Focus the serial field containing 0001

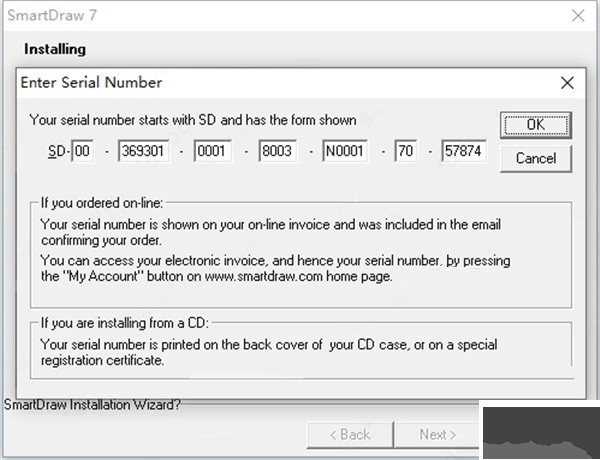click(212, 151)
